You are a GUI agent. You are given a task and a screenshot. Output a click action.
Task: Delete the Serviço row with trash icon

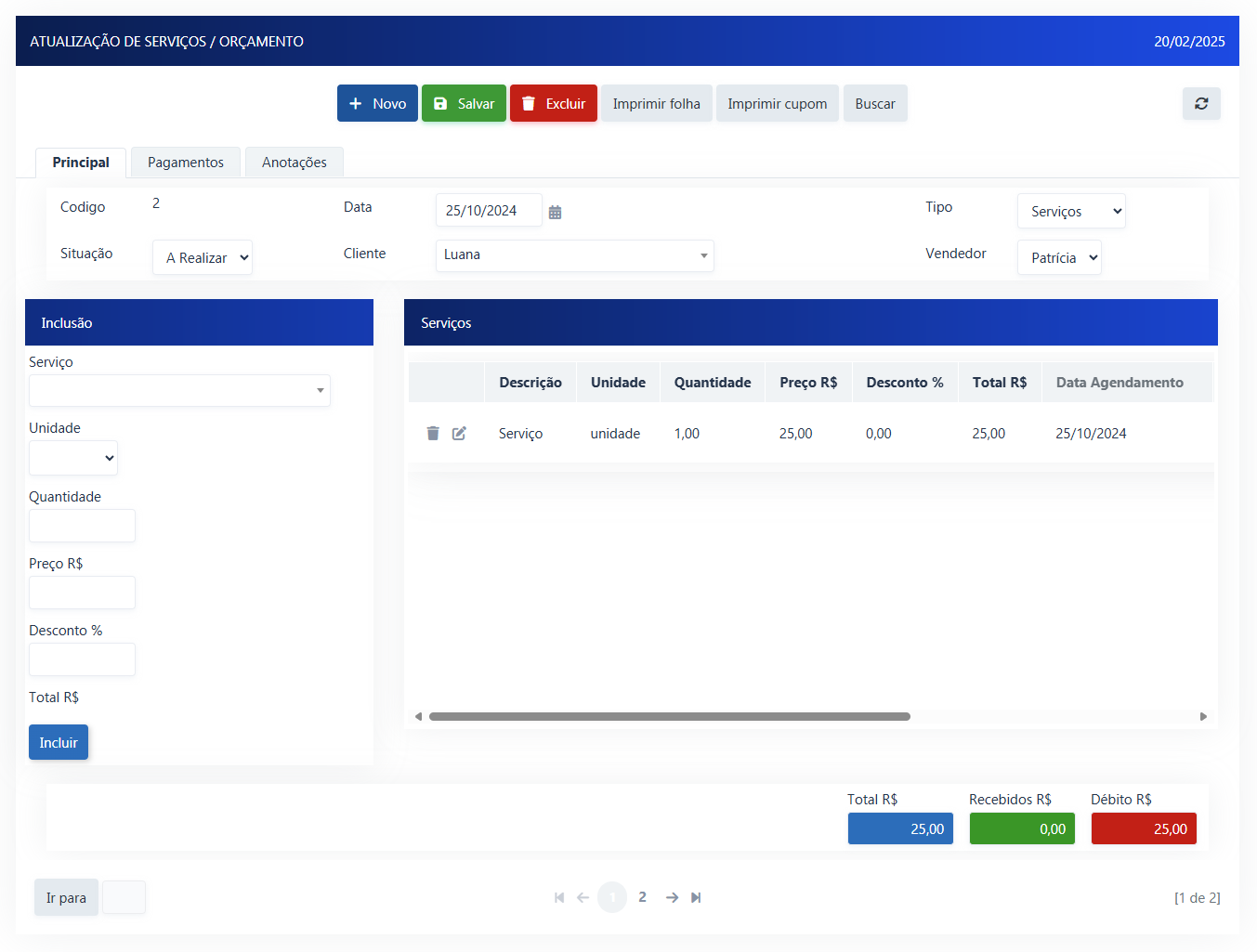433,434
